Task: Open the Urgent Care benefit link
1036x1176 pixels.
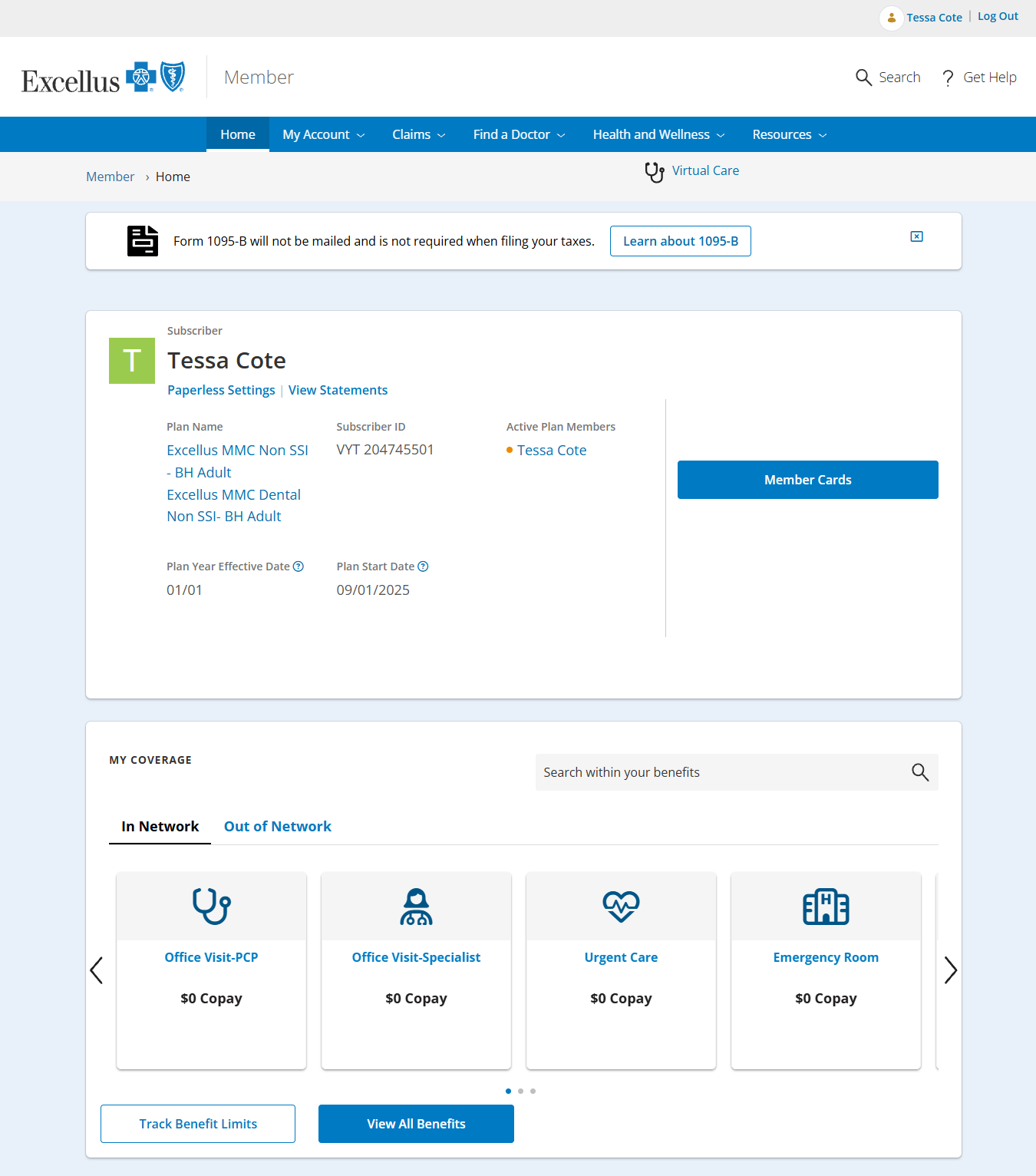Action: click(622, 957)
